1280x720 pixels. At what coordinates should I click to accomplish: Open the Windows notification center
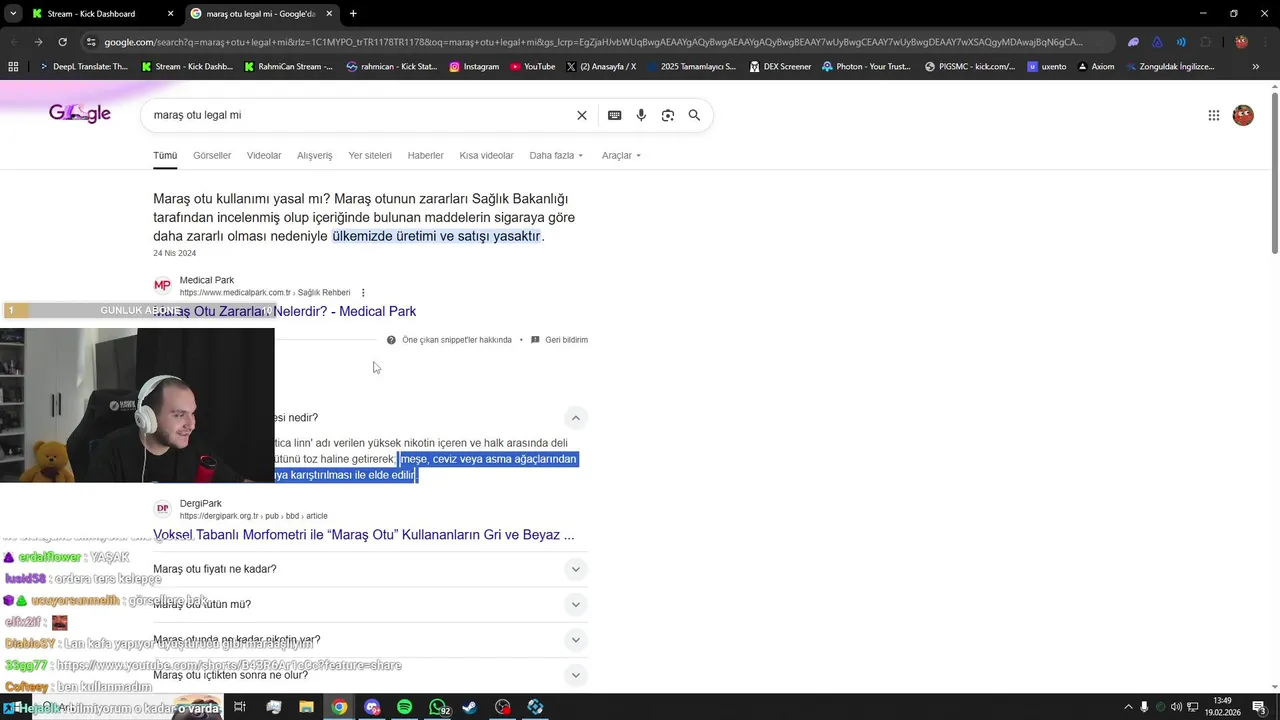1259,707
